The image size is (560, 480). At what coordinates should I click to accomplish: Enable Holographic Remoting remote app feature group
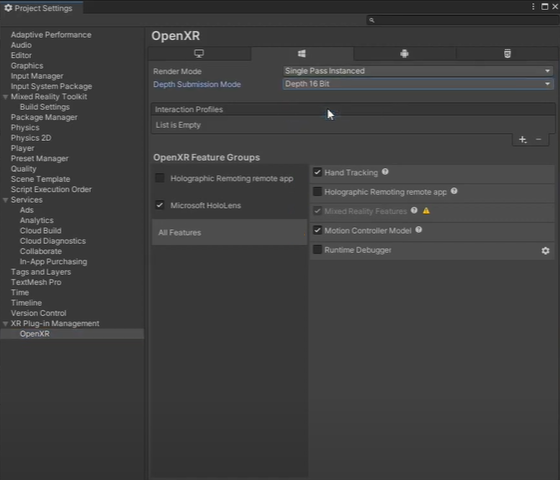(160, 178)
